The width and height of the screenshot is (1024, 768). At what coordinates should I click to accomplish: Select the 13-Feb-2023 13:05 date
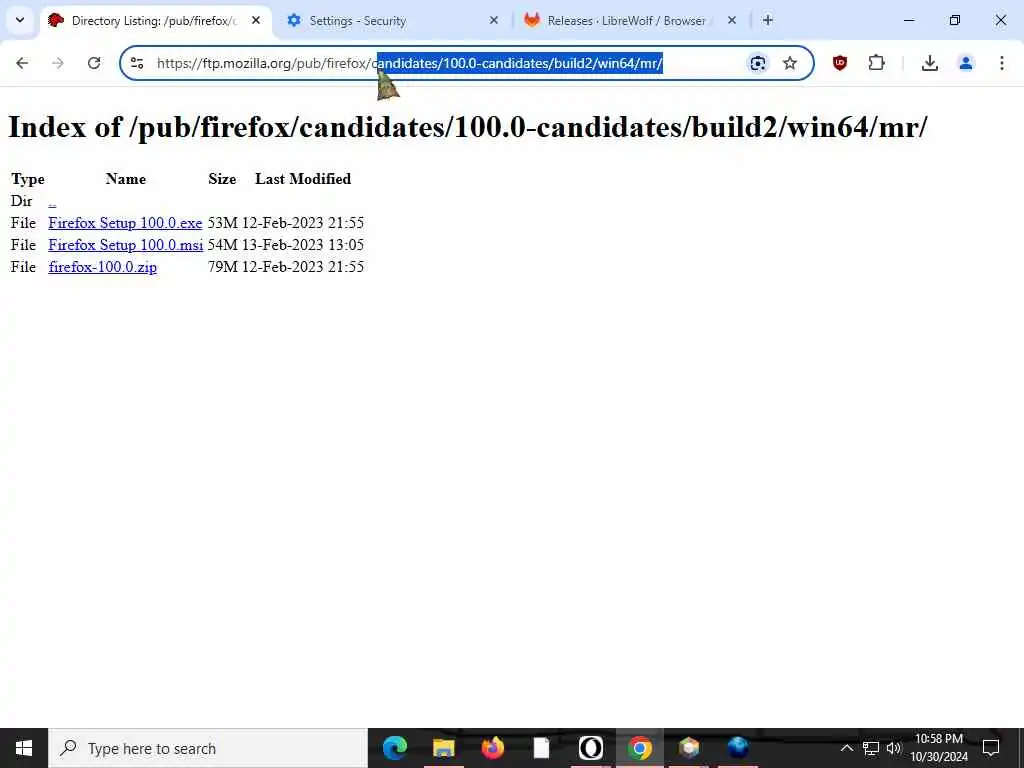303,245
